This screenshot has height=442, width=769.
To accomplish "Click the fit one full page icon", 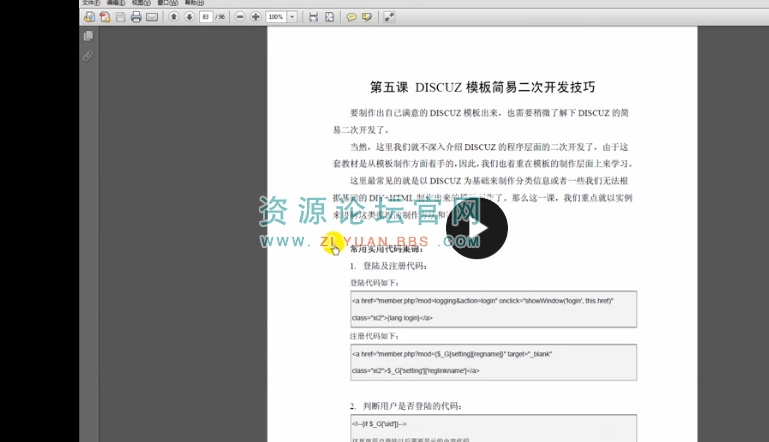I will (330, 17).
